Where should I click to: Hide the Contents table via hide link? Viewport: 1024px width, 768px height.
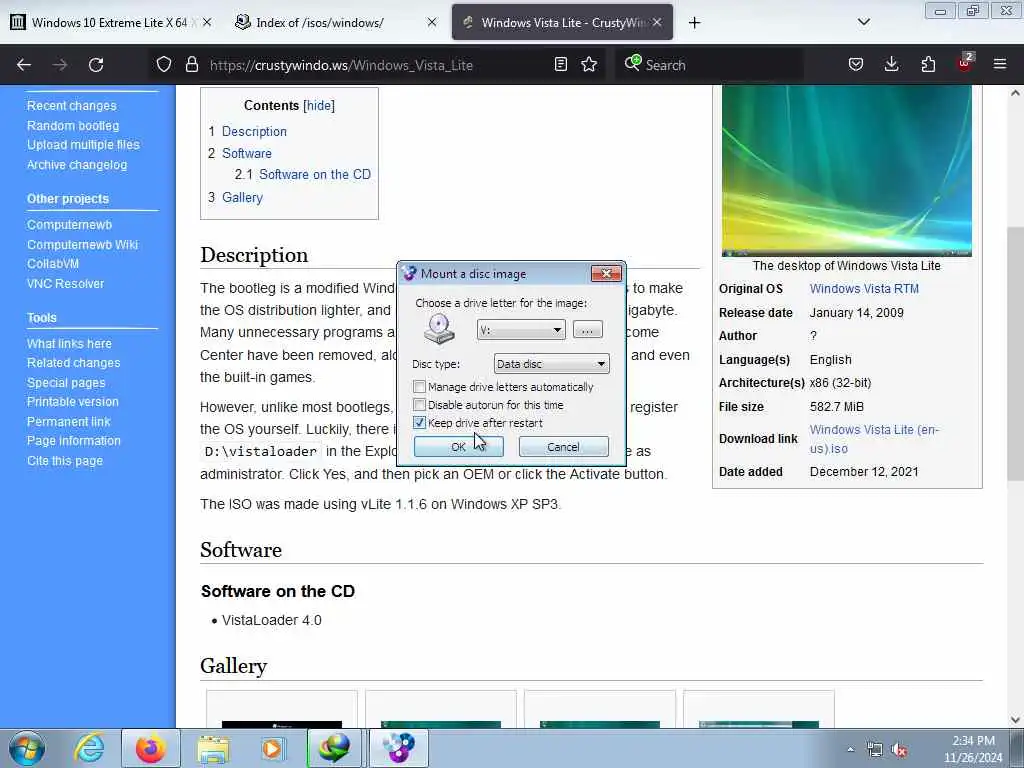319,105
